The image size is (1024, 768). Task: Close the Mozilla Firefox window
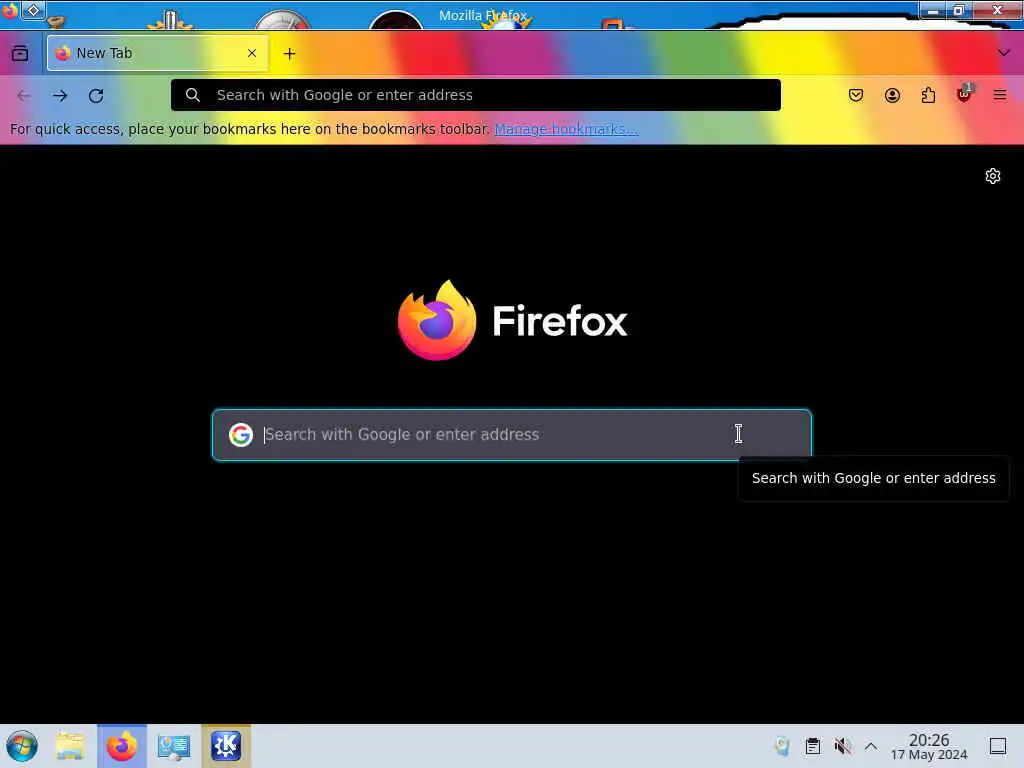tap(997, 10)
